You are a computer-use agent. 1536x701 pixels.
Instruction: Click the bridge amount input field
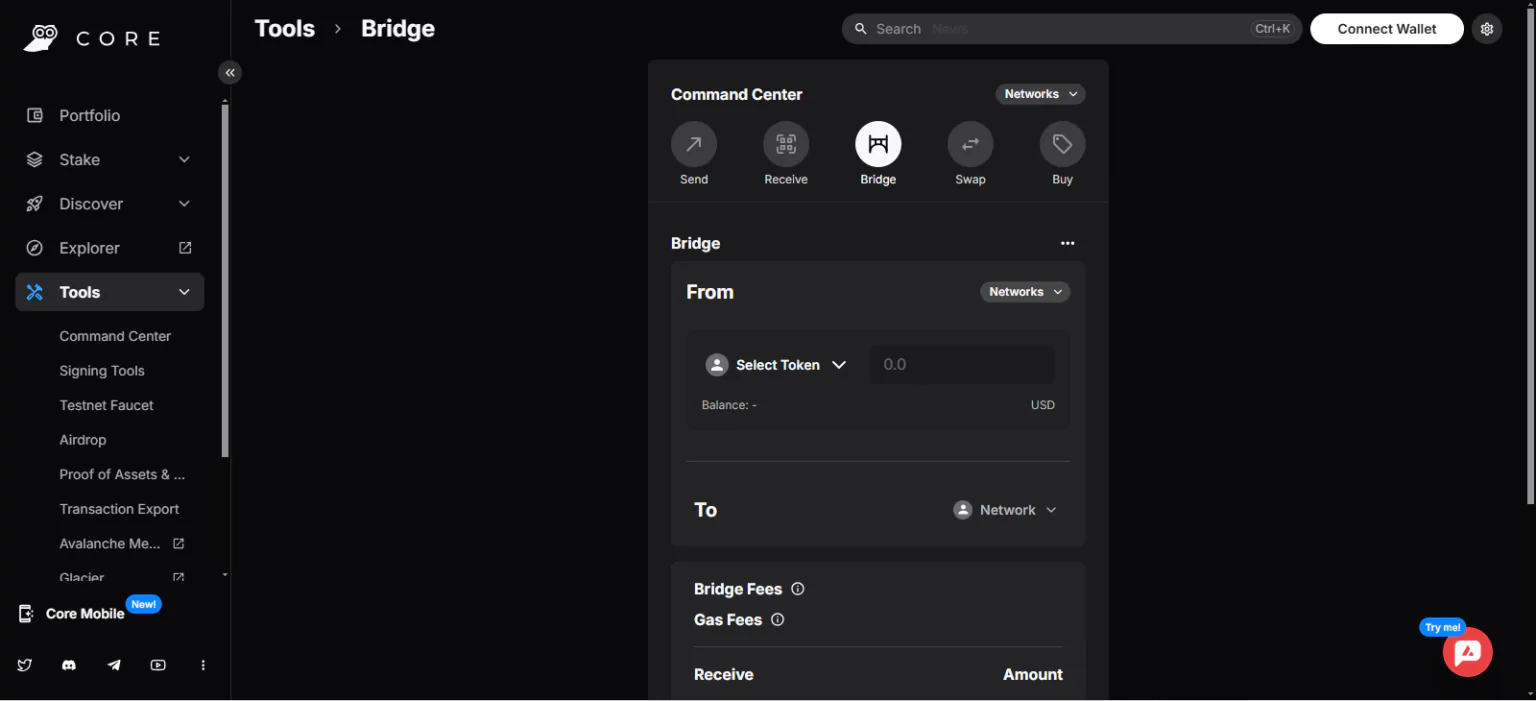click(x=961, y=365)
